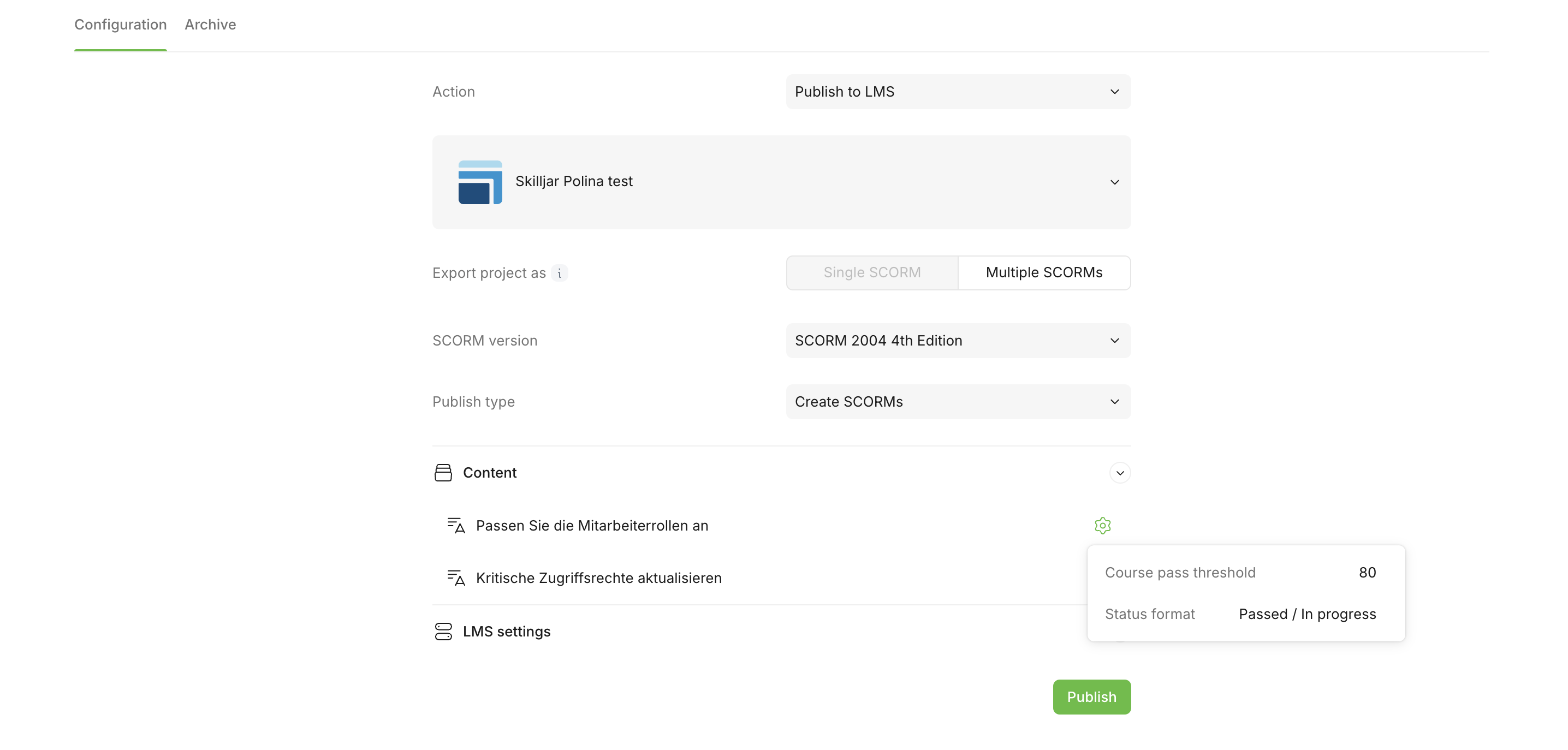This screenshot has height=750, width=1568.
Task: Switch to the Configuration tab
Action: (121, 25)
